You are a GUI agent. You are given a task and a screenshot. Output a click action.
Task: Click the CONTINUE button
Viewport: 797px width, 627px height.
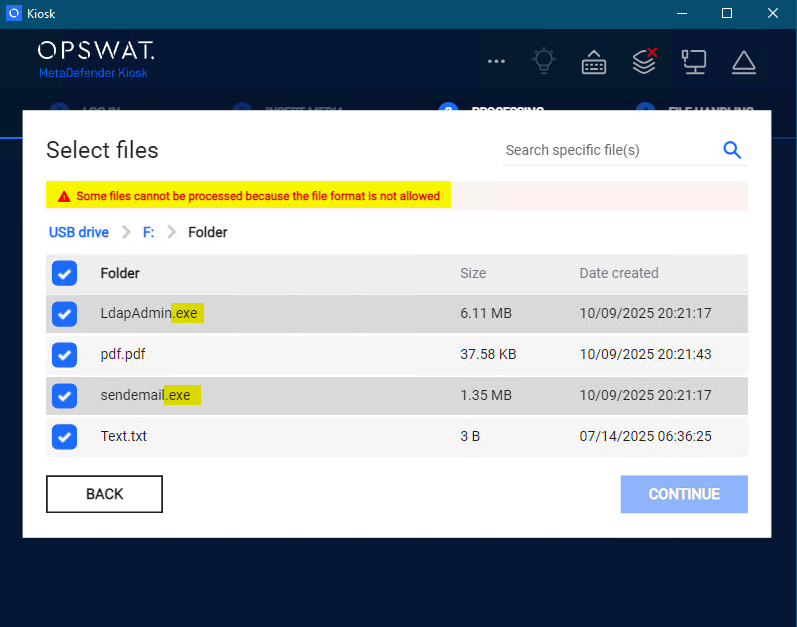[x=684, y=494]
